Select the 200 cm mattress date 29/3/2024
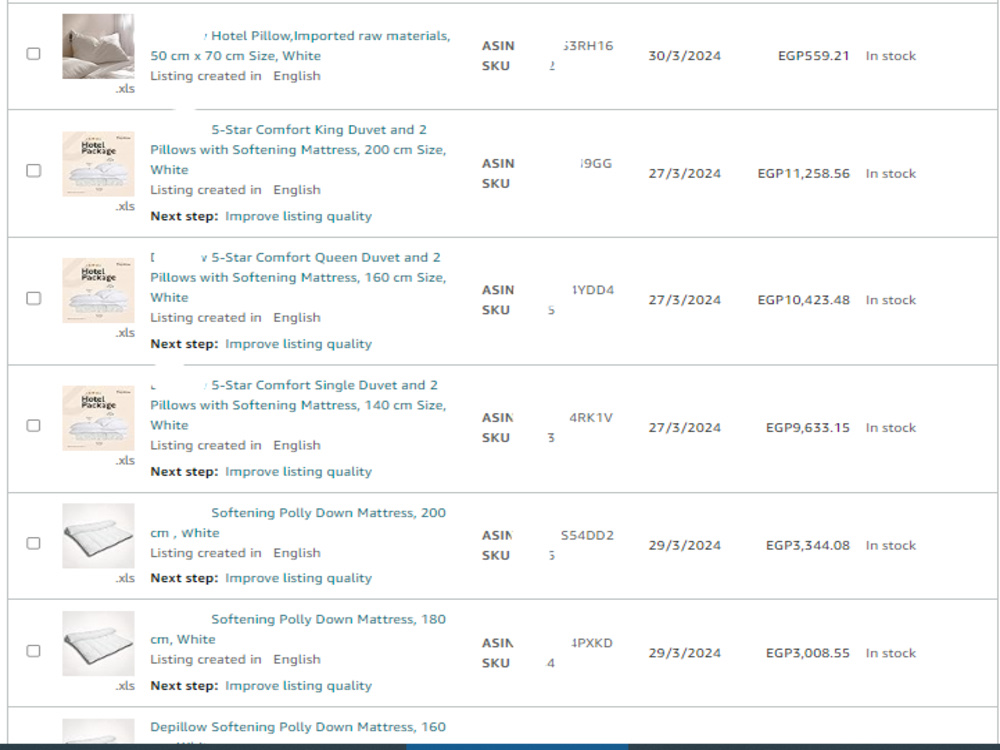This screenshot has height=750, width=1000. tap(685, 545)
